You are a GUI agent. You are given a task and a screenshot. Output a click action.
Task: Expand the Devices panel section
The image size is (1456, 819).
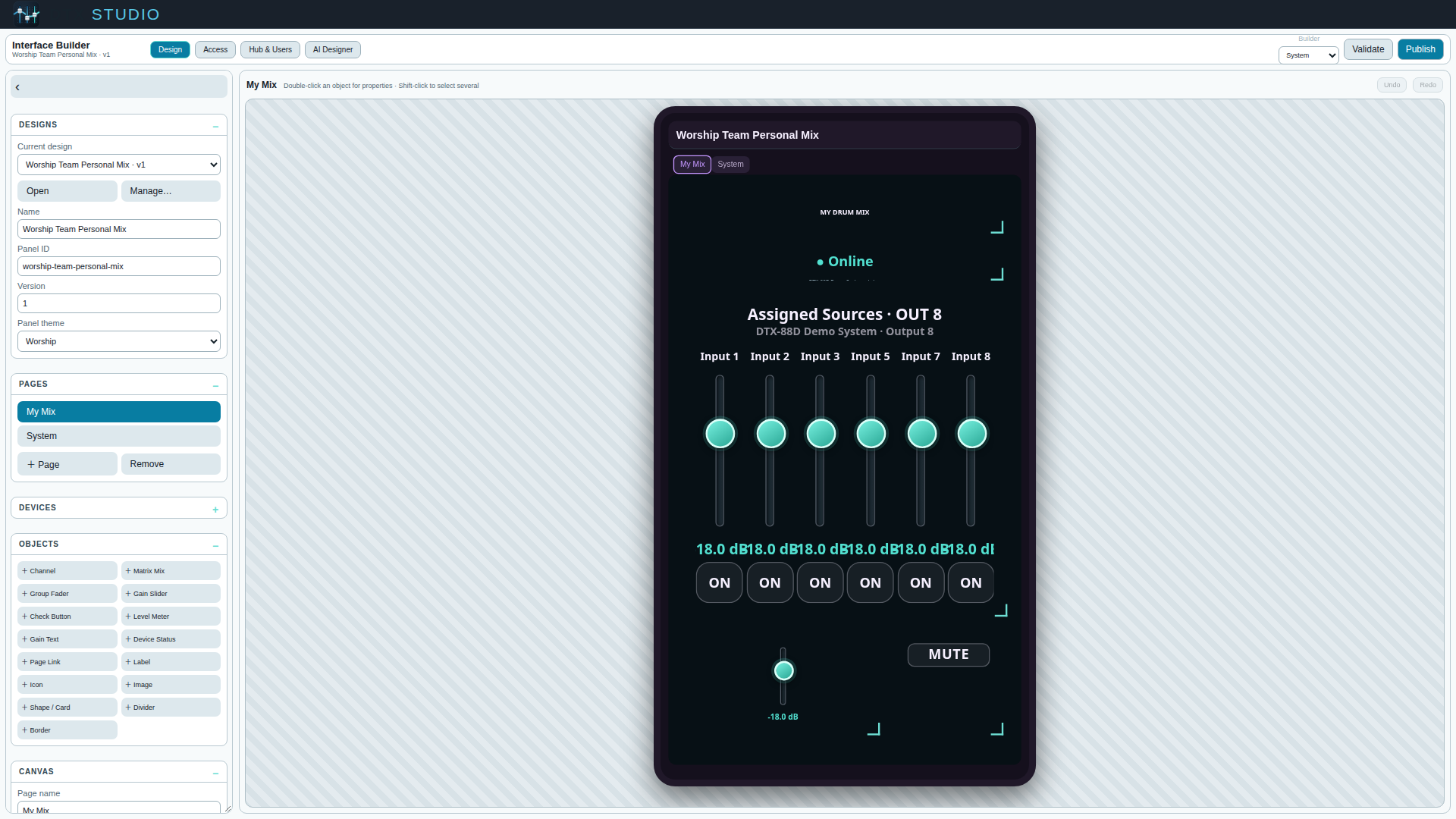[215, 508]
